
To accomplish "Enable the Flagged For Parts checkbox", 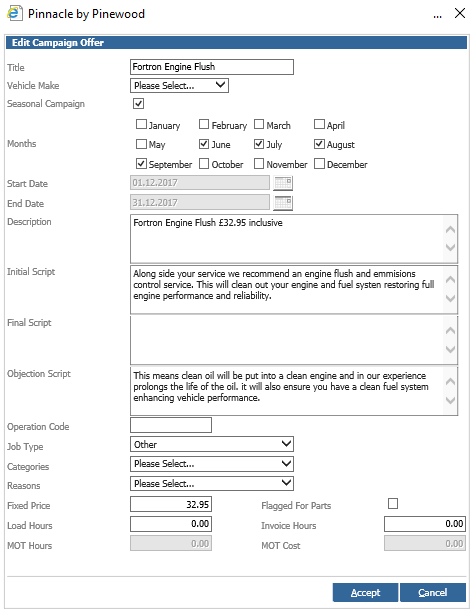I will [393, 504].
